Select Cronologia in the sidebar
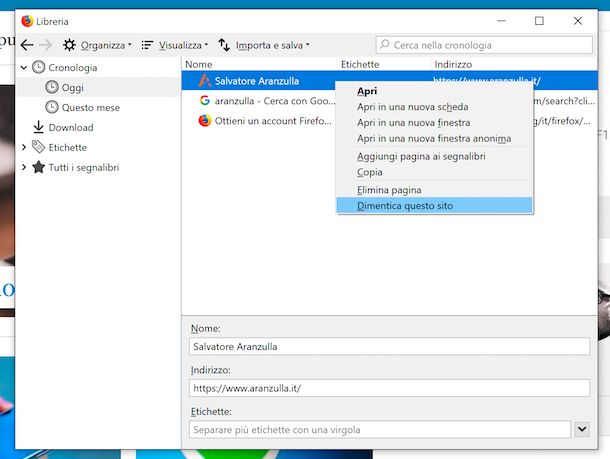This screenshot has width=610, height=459. [x=72, y=68]
